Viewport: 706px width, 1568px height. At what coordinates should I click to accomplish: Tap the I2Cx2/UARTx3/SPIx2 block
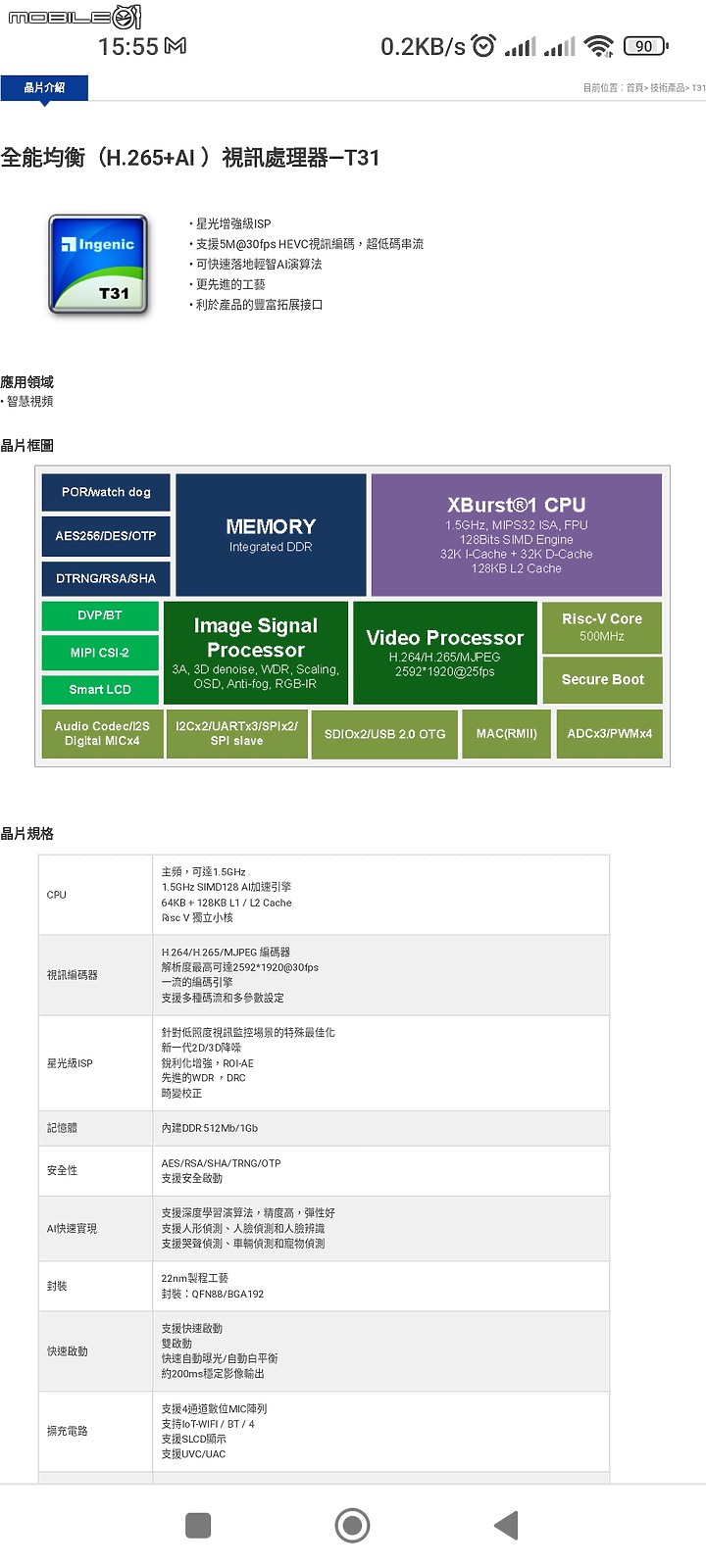click(x=236, y=733)
